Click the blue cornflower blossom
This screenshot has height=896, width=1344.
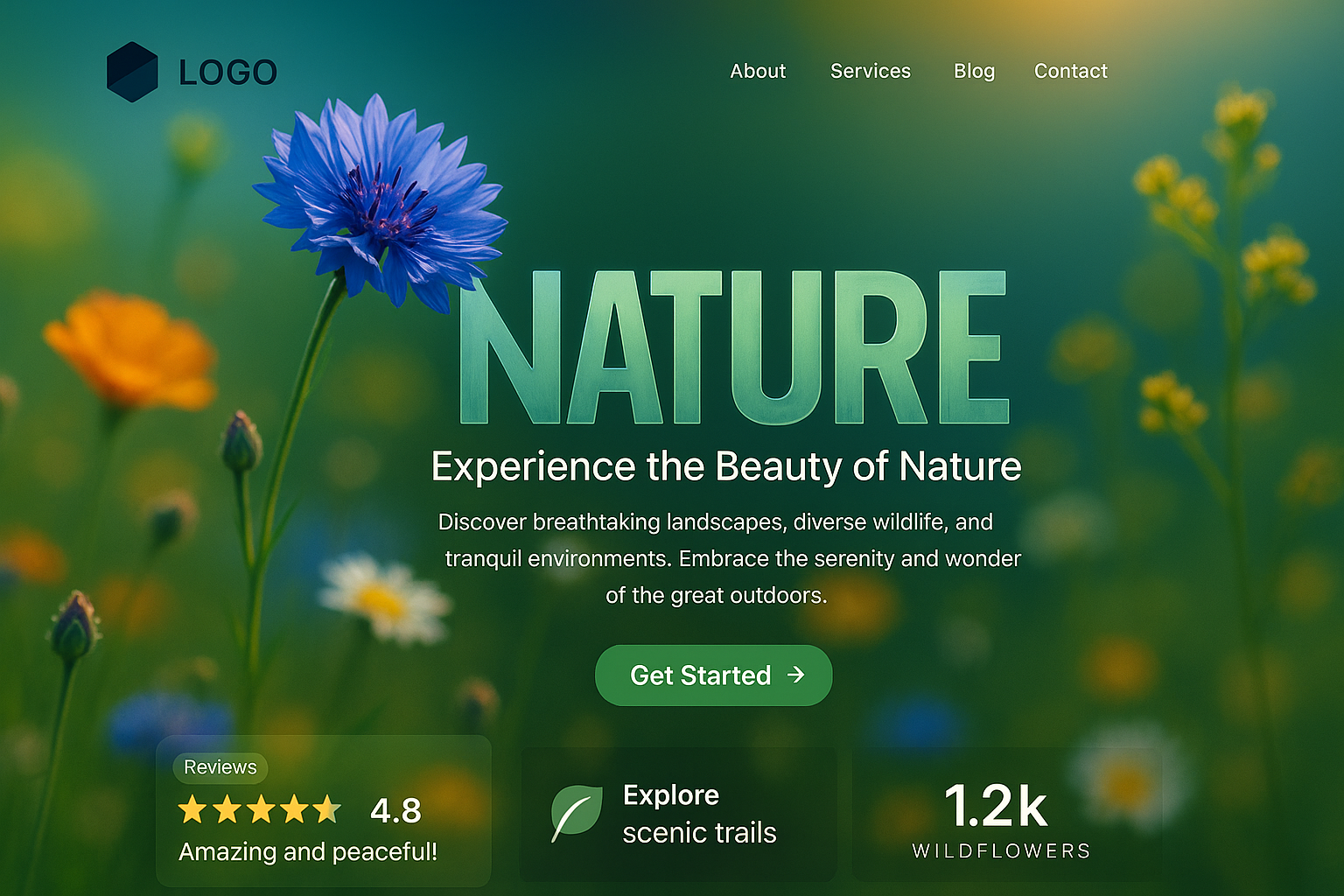click(381, 203)
